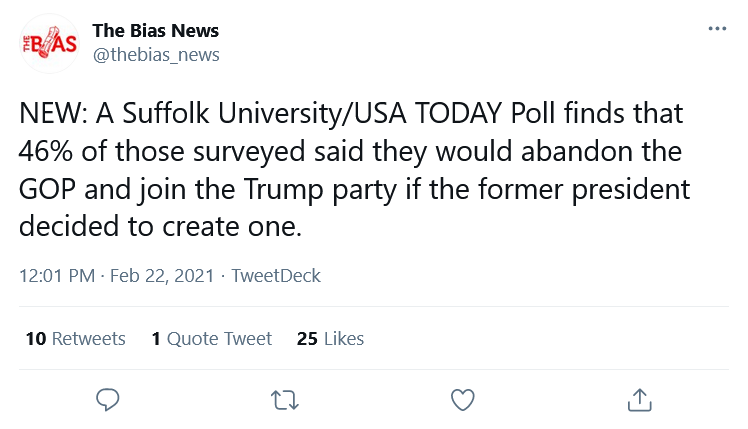Click 'decided to create one.' text line
748x429 pixels.
pyautogui.click(x=160, y=226)
